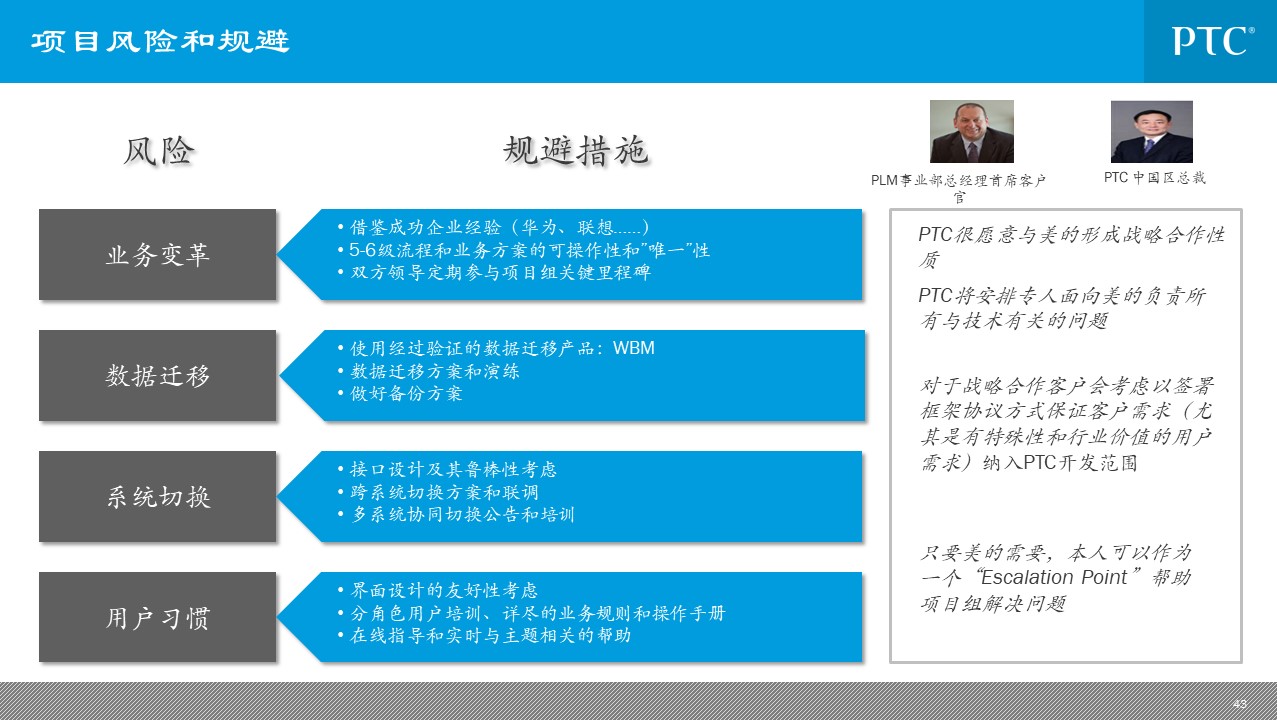
Task: Click bullet 多系统协同切换公告和培训
Action: tap(457, 515)
